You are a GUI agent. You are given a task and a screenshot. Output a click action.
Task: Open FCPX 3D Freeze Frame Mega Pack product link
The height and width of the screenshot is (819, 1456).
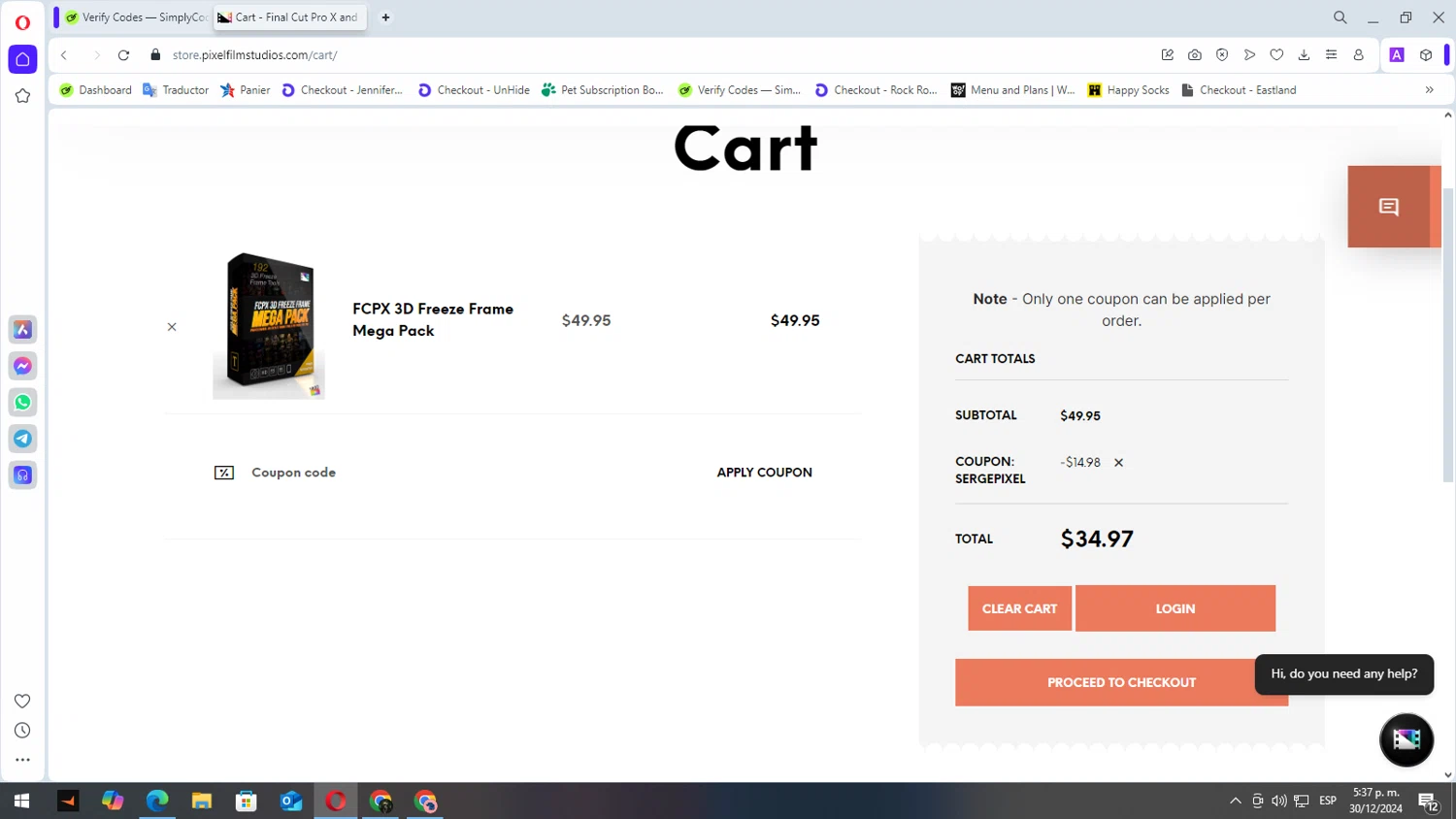coord(433,319)
